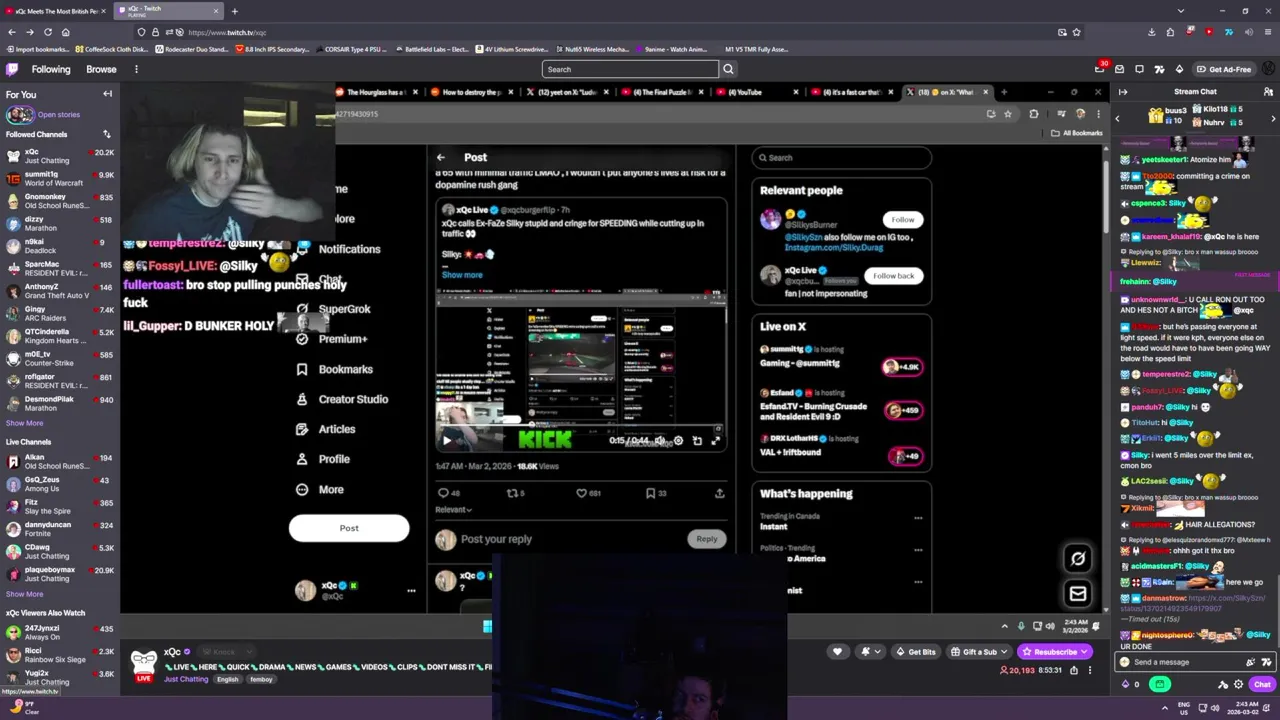Collapse the Stream Chat panel

1122,92
